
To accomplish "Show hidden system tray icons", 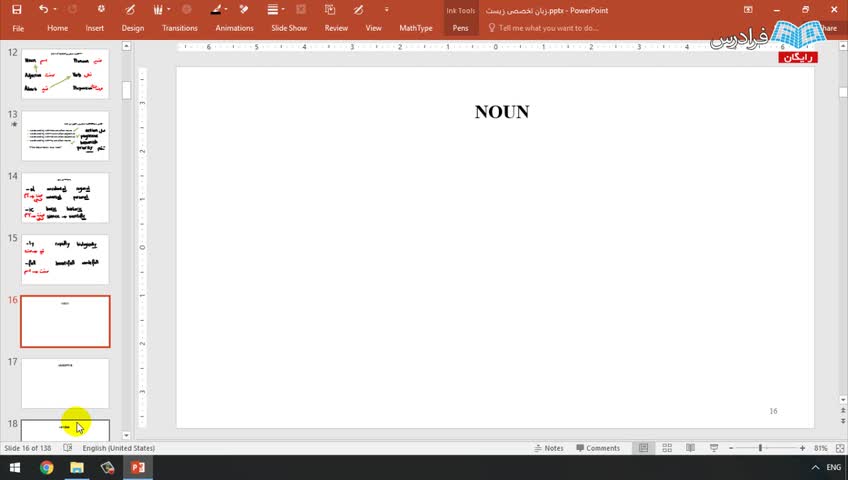I will tap(815, 467).
